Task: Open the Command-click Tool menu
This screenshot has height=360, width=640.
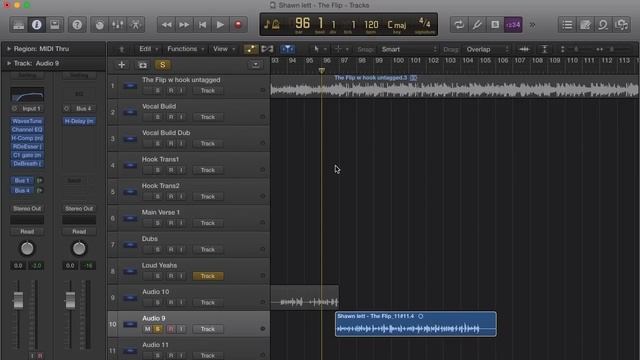Action: [x=341, y=49]
